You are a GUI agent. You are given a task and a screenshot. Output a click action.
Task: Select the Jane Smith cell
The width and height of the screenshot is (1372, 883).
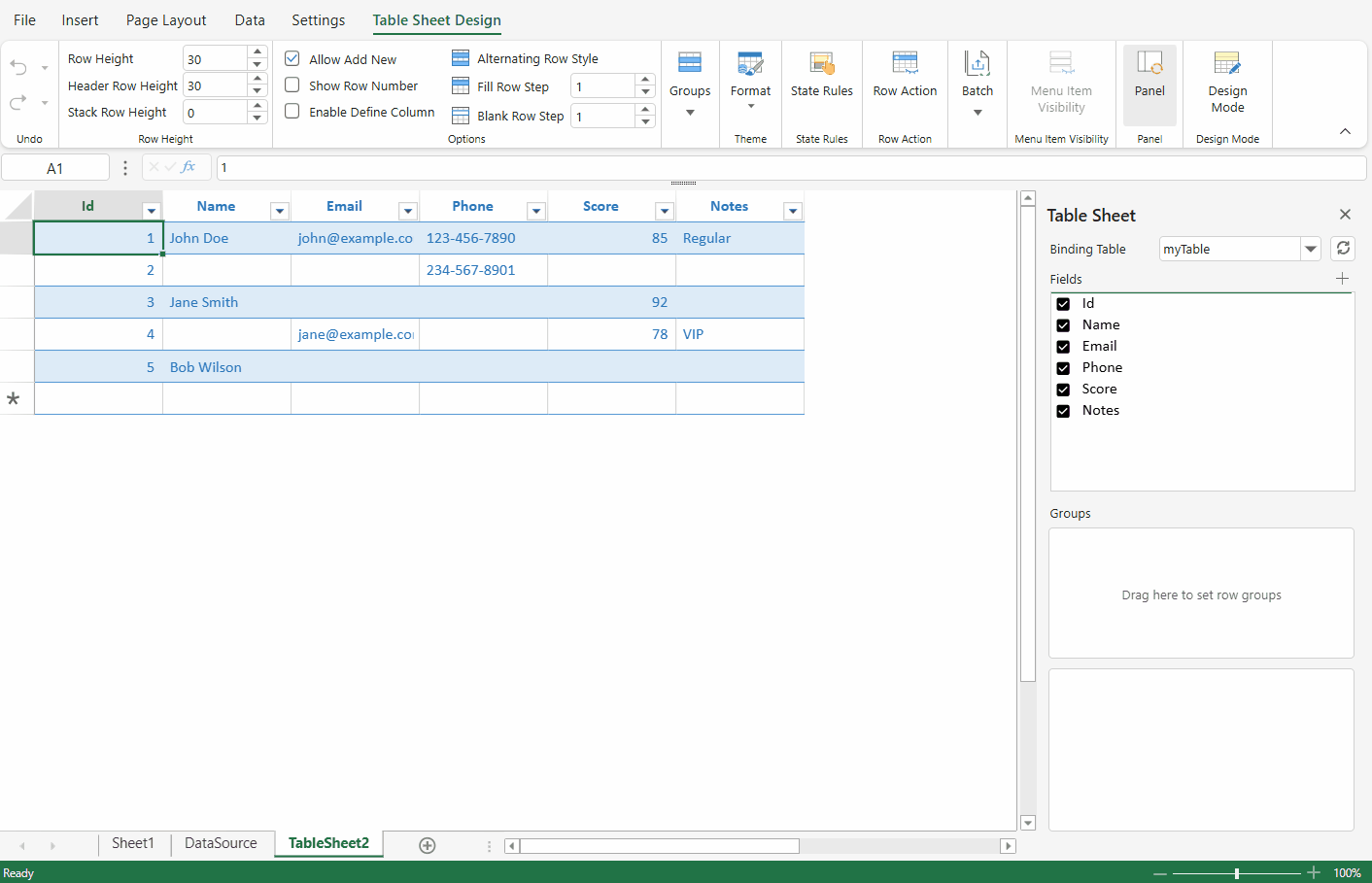tap(226, 302)
